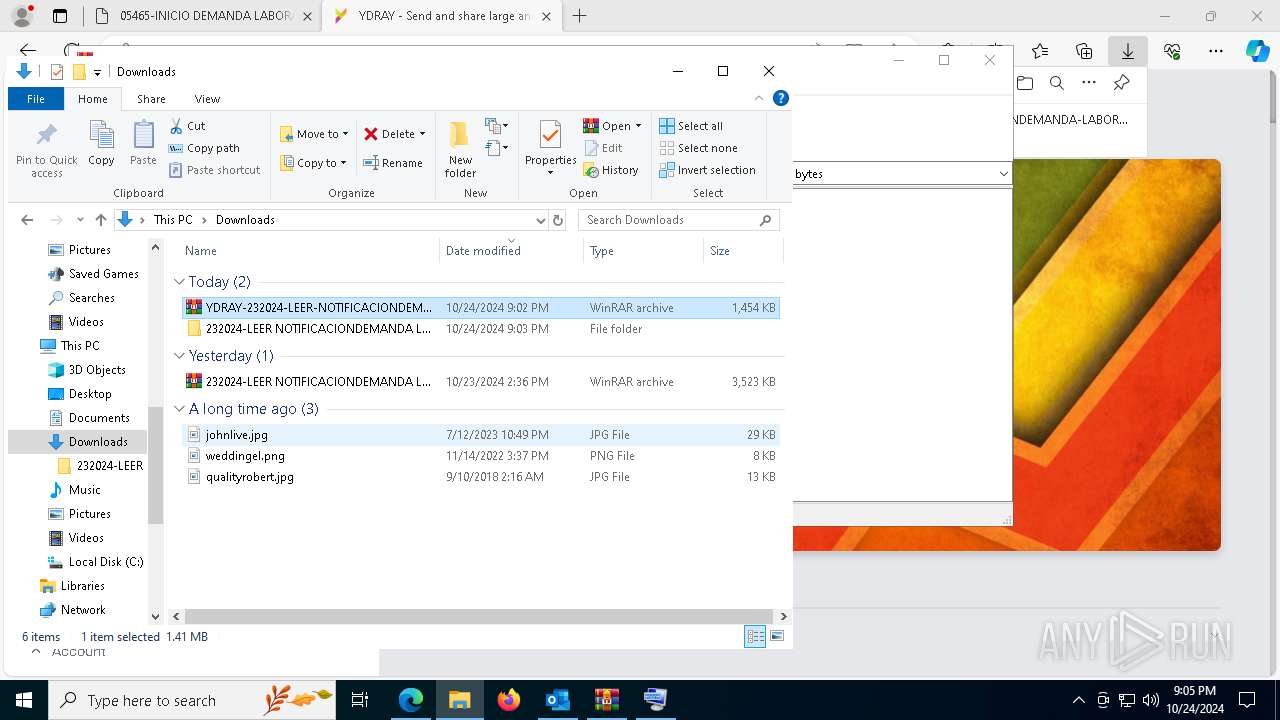Screen dimensions: 1280x720
Task: Open WinRAR from the taskbar
Action: [606, 700]
